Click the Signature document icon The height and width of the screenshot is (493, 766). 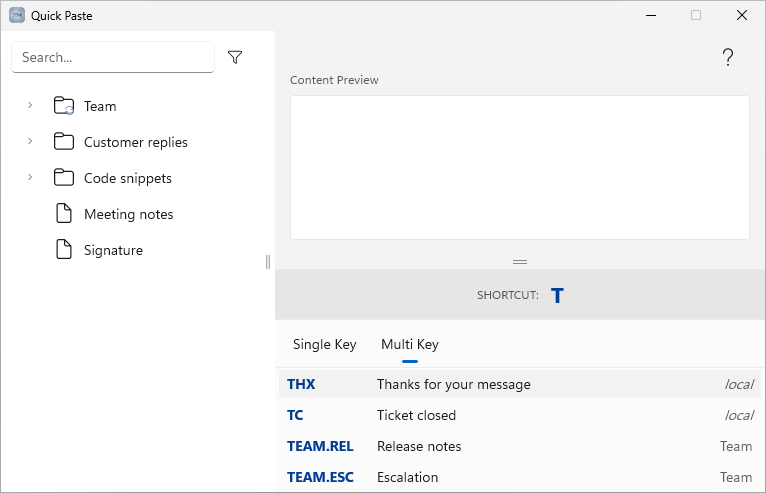[x=64, y=249]
